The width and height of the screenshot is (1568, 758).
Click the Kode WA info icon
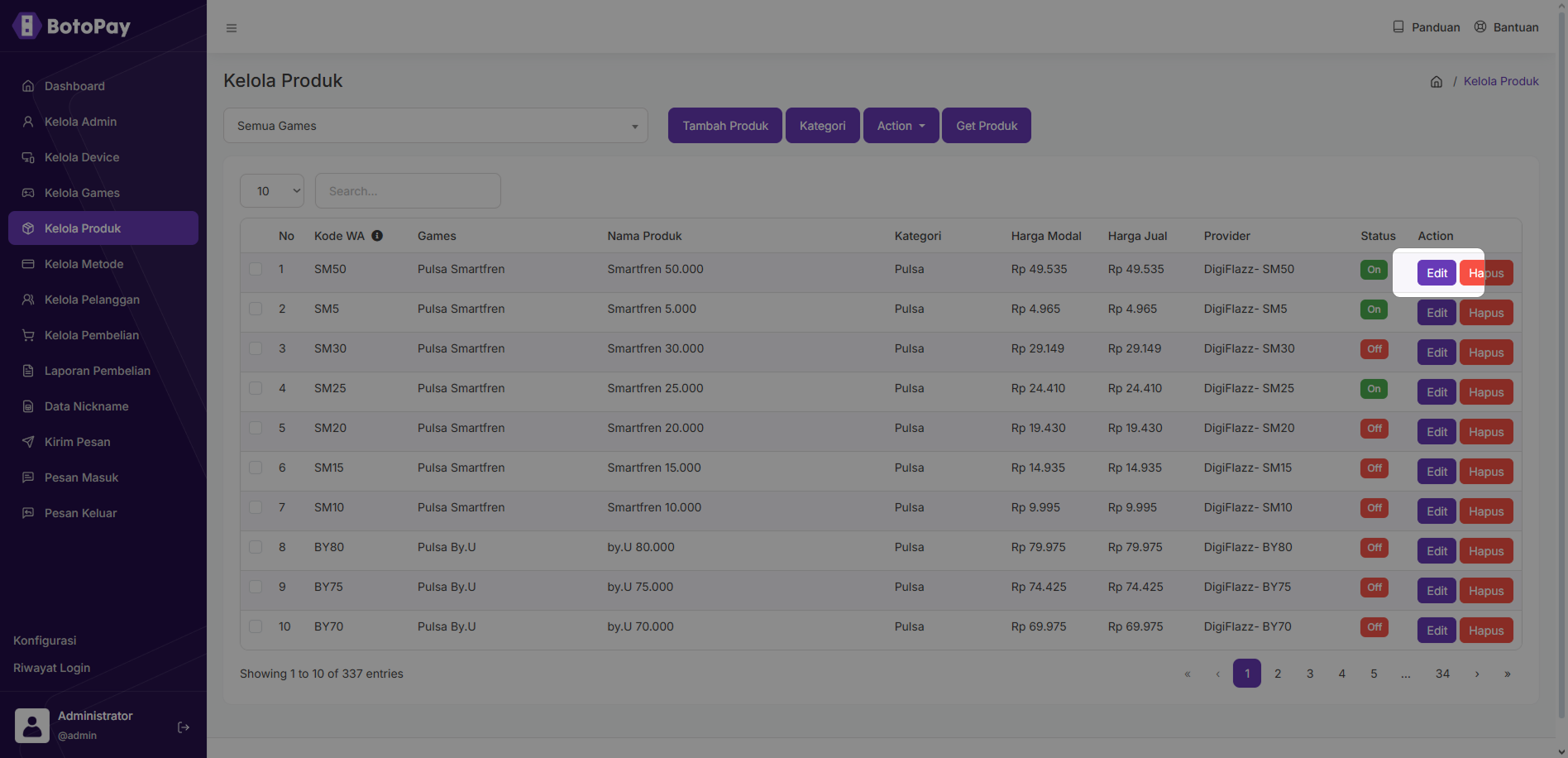pos(377,236)
